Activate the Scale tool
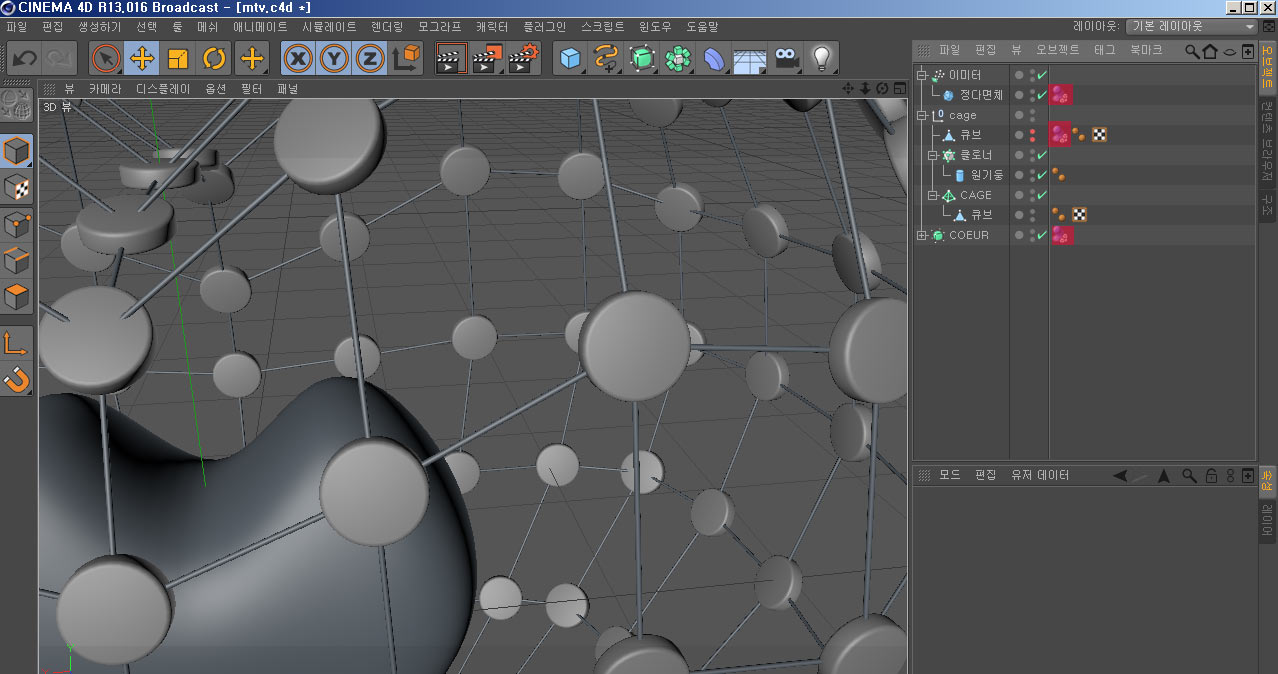This screenshot has height=674, width=1278. click(x=178, y=58)
